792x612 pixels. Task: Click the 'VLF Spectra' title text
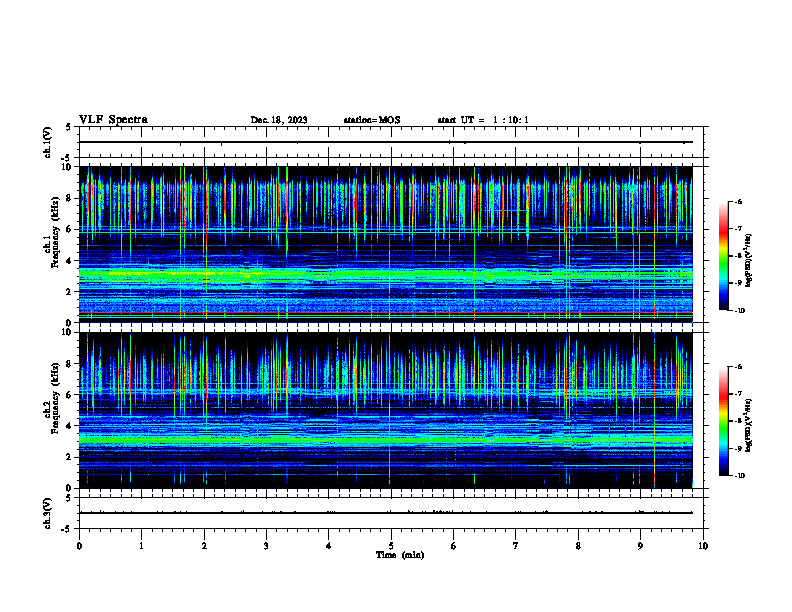(113, 120)
